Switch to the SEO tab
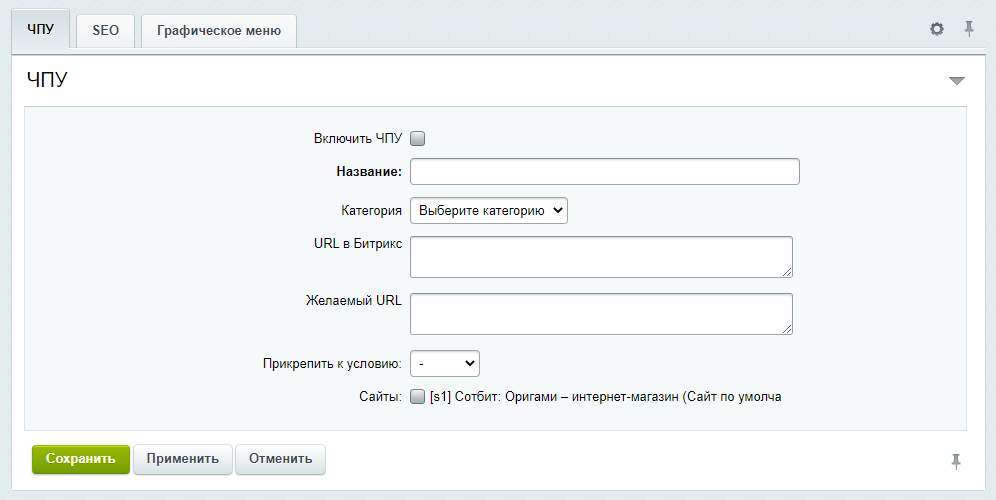This screenshot has height=500, width=996. coord(105,30)
